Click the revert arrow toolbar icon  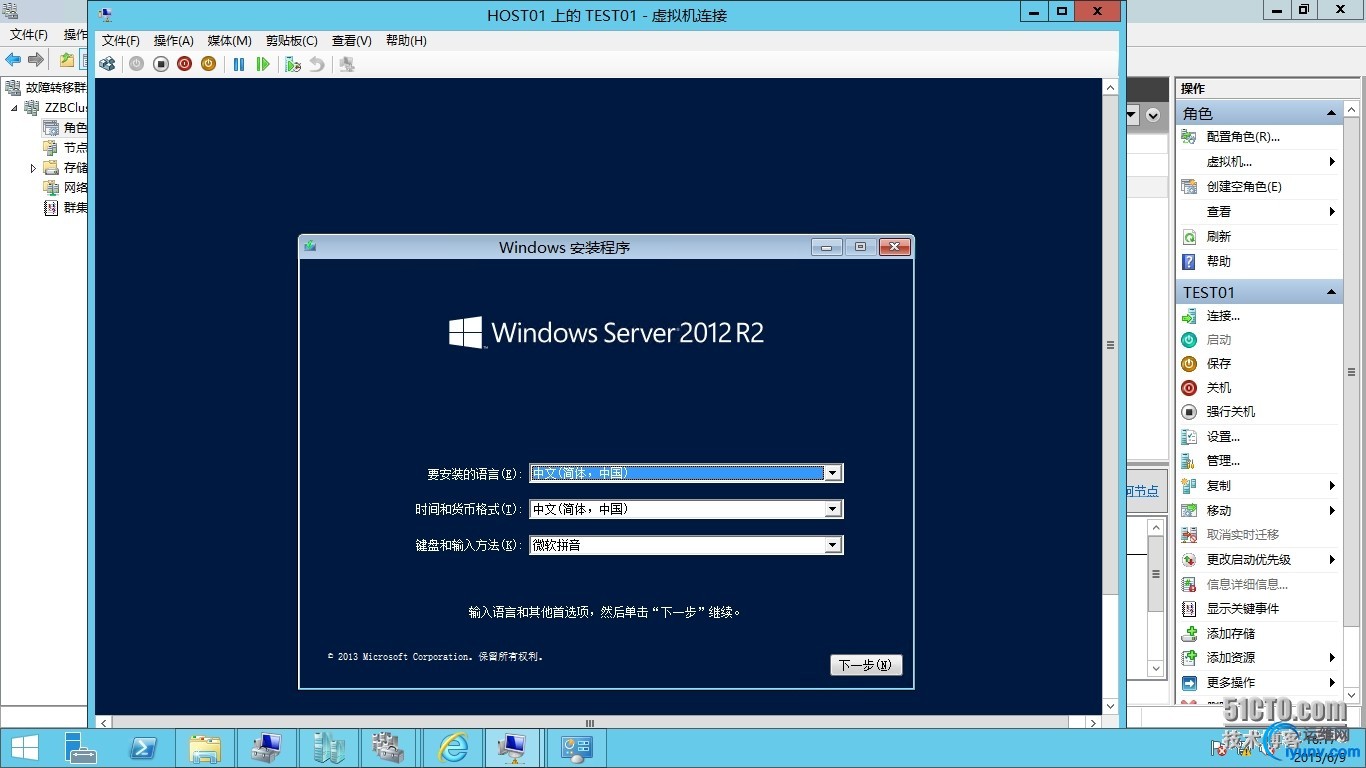click(317, 64)
